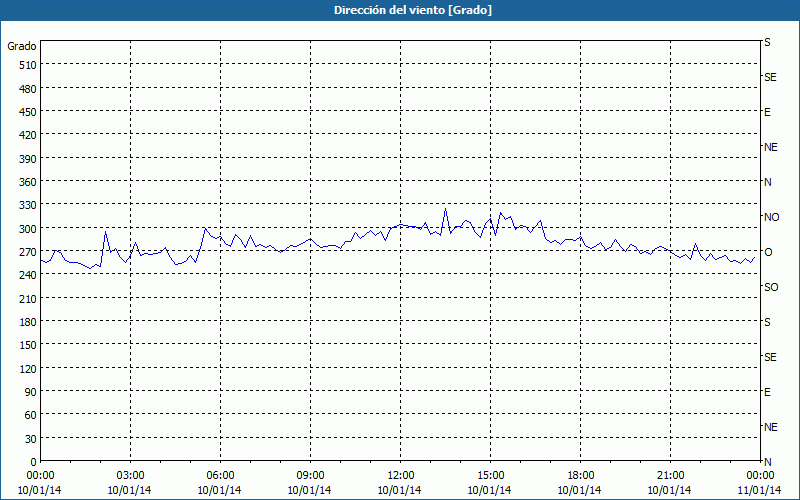Screen dimensions: 800x500
Task: Pick the 12:00 time label on x-axis
Action: [401, 476]
